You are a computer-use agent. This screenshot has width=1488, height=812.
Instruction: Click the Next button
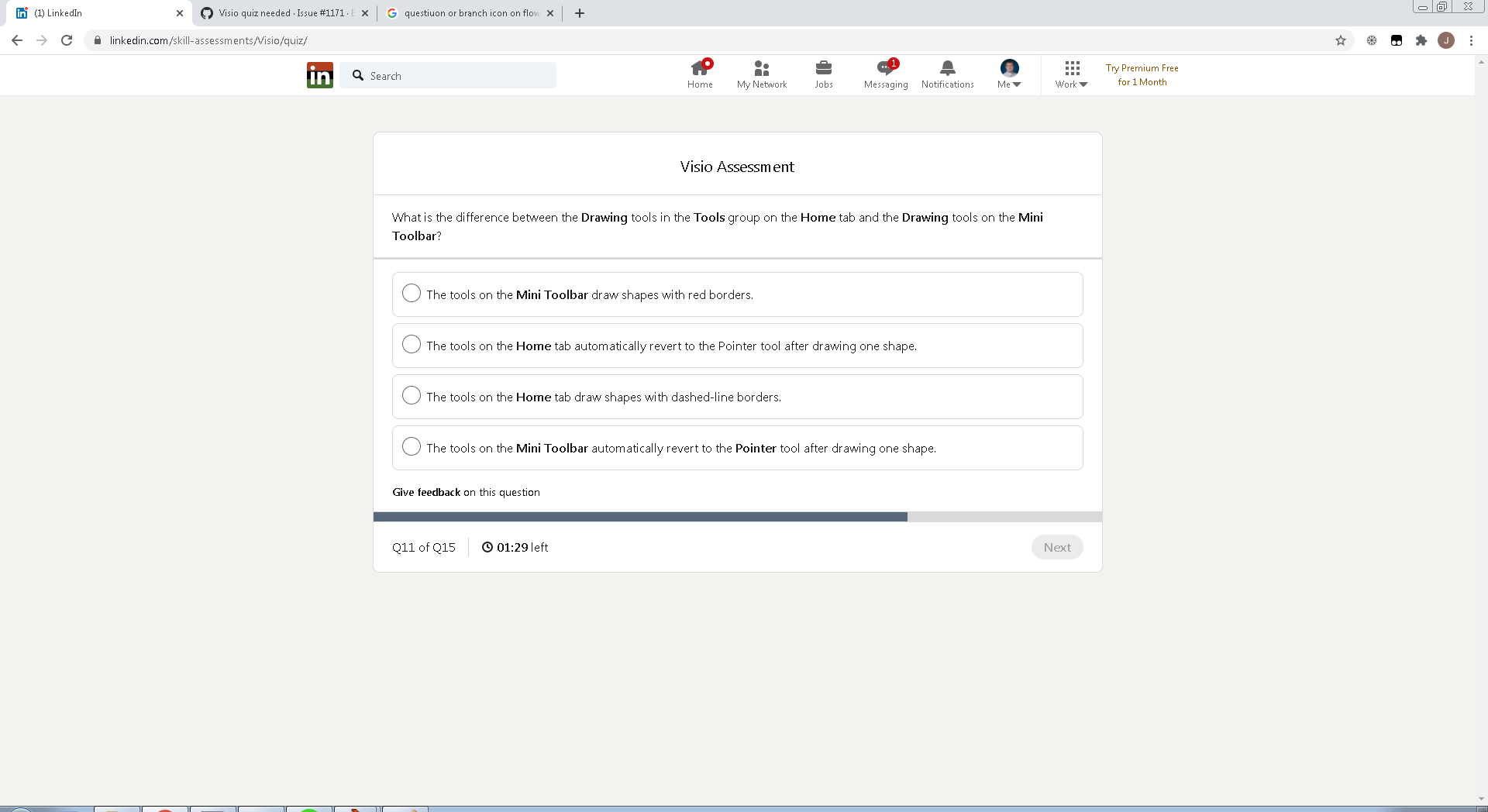pos(1056,547)
